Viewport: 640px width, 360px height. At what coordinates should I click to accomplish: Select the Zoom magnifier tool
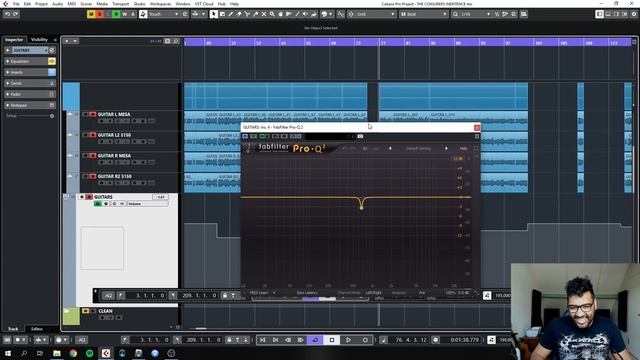(x=272, y=14)
